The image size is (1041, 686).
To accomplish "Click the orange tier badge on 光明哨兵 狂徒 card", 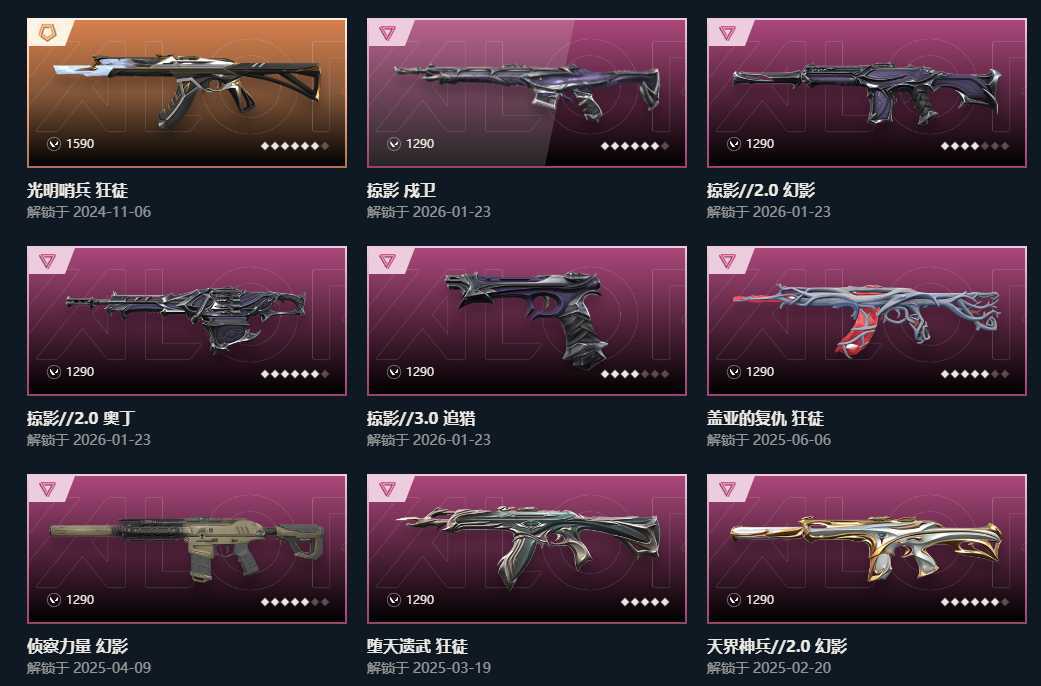I will 47,33.
